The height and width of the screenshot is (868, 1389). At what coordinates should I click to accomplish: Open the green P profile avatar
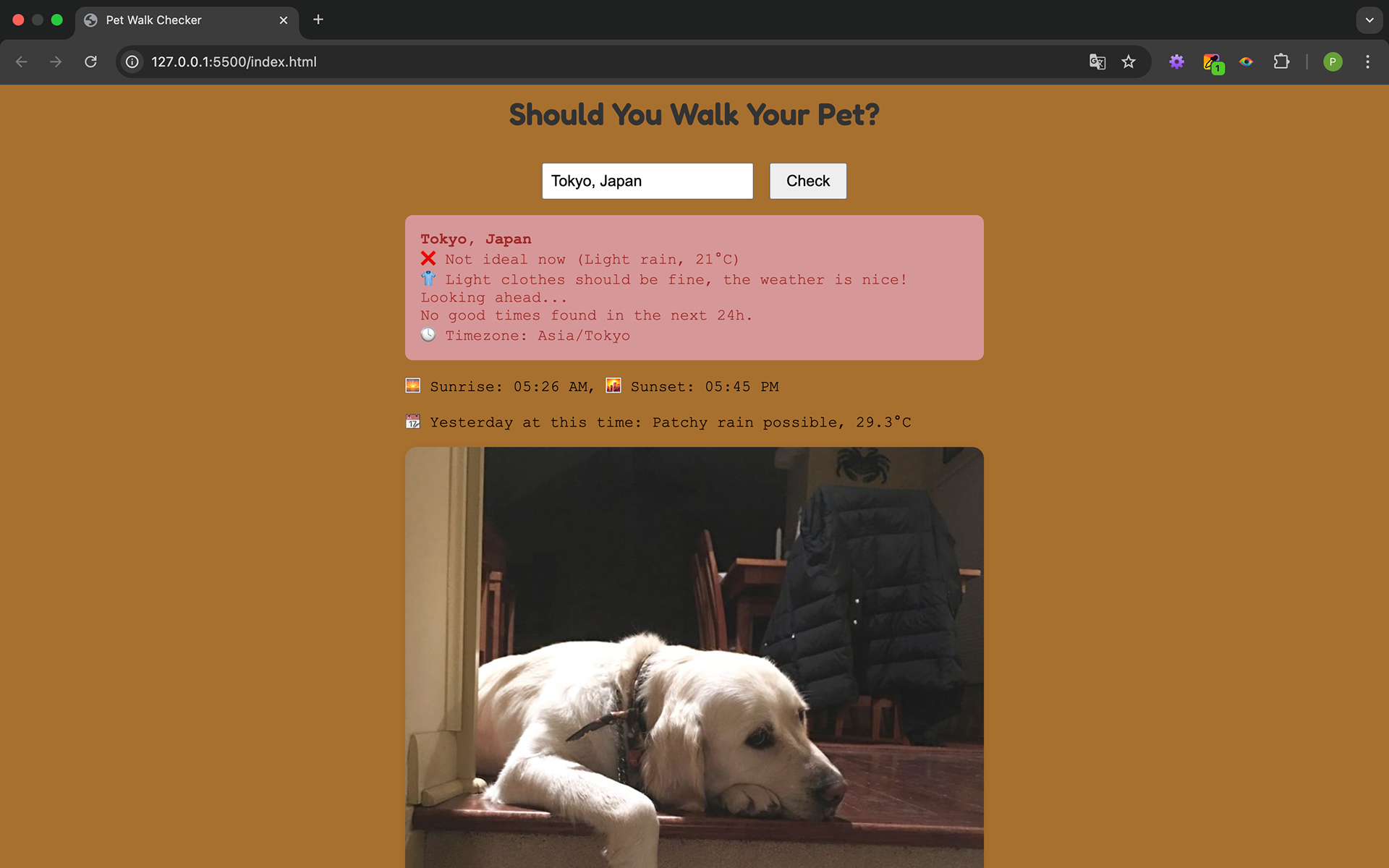1333,62
